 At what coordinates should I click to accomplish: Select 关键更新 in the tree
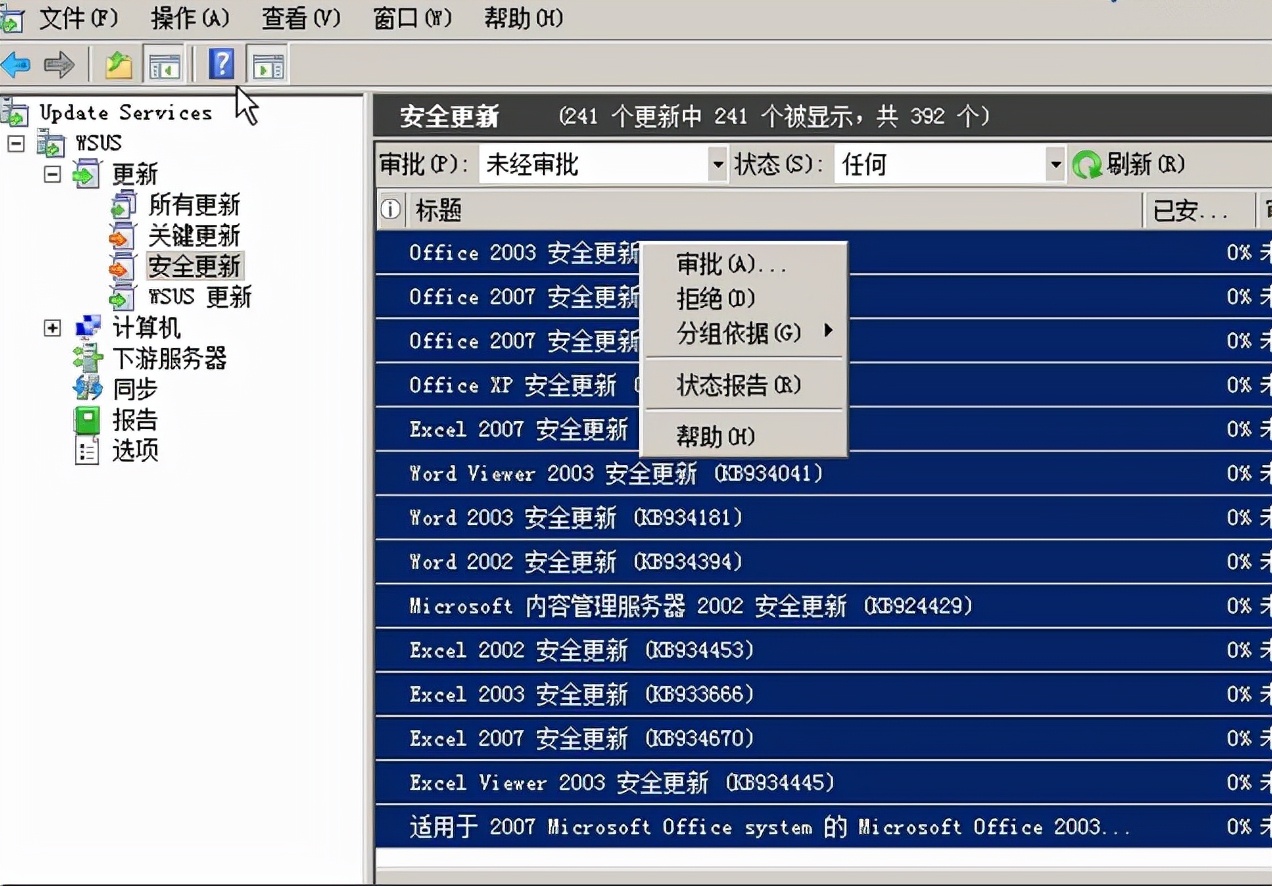click(x=194, y=236)
